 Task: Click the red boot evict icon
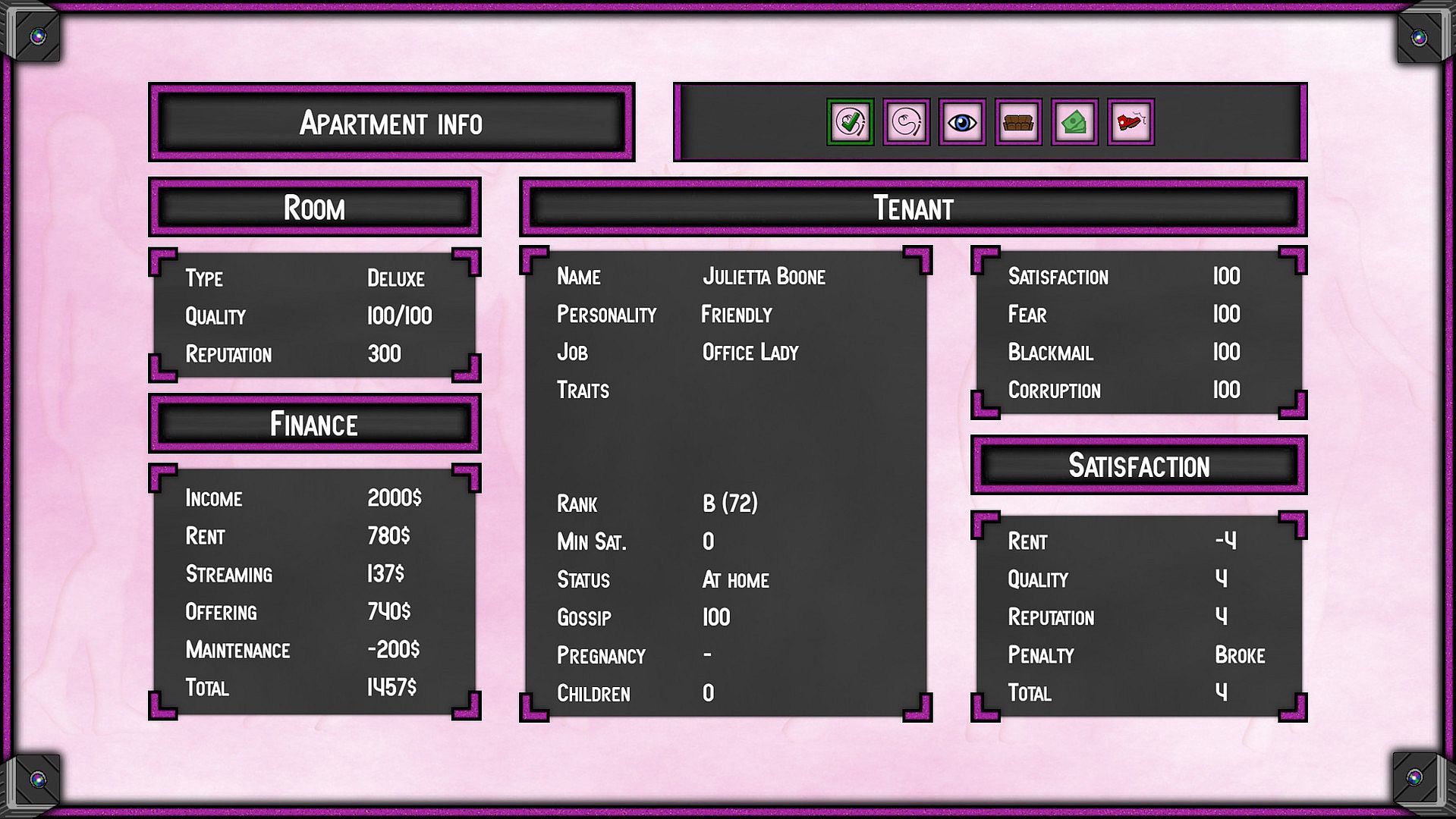(x=1131, y=122)
